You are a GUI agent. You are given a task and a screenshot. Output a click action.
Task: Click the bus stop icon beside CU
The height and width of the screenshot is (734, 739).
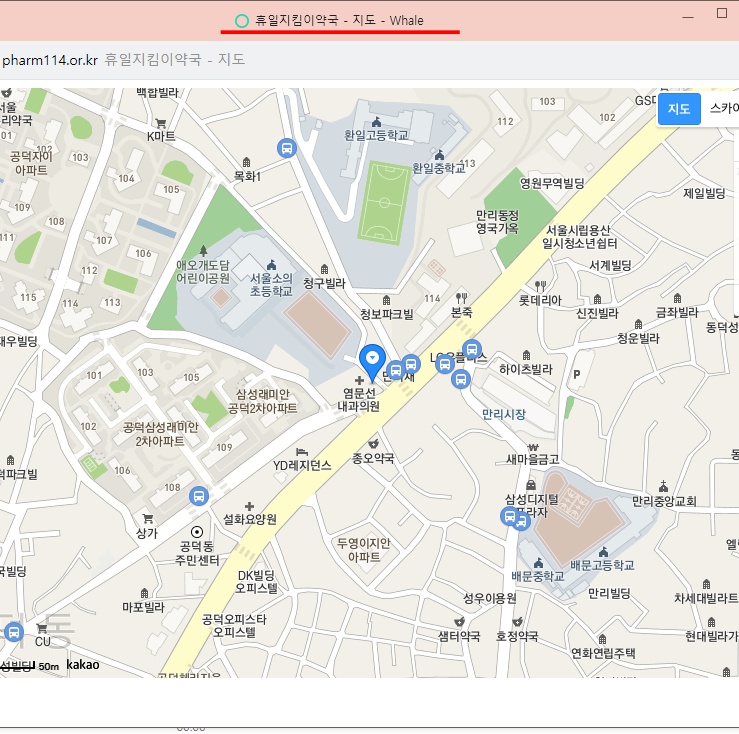[x=14, y=632]
